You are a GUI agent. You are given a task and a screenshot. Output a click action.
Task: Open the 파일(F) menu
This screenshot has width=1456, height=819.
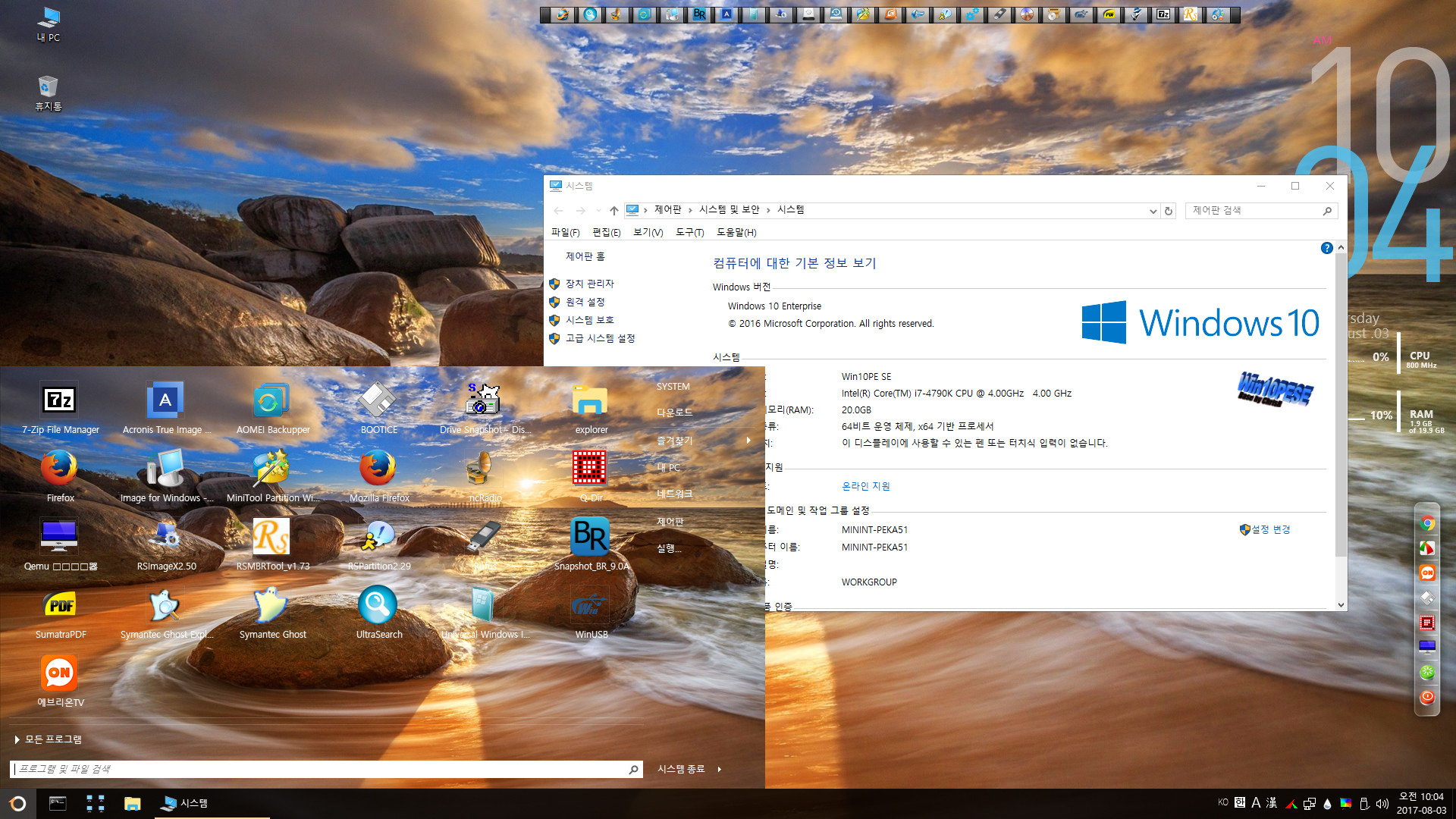click(565, 232)
